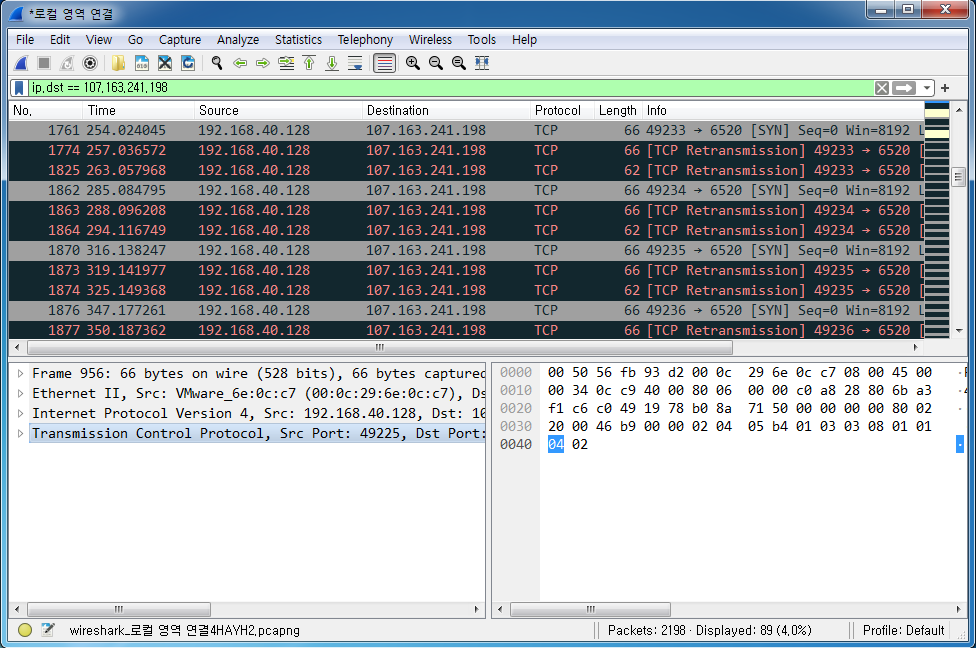Click in the display filter field

451,88
